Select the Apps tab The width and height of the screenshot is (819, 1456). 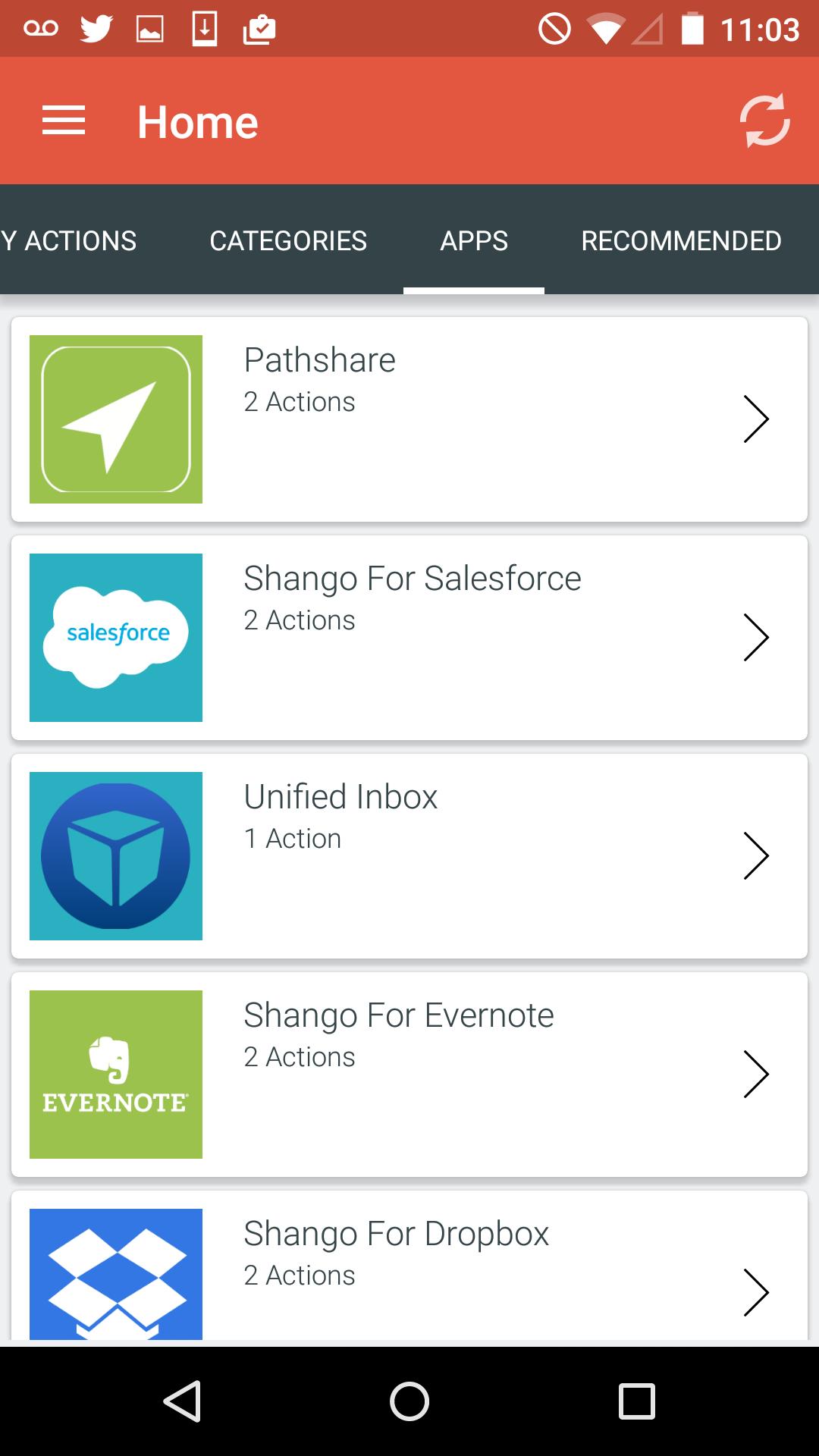pyautogui.click(x=474, y=241)
